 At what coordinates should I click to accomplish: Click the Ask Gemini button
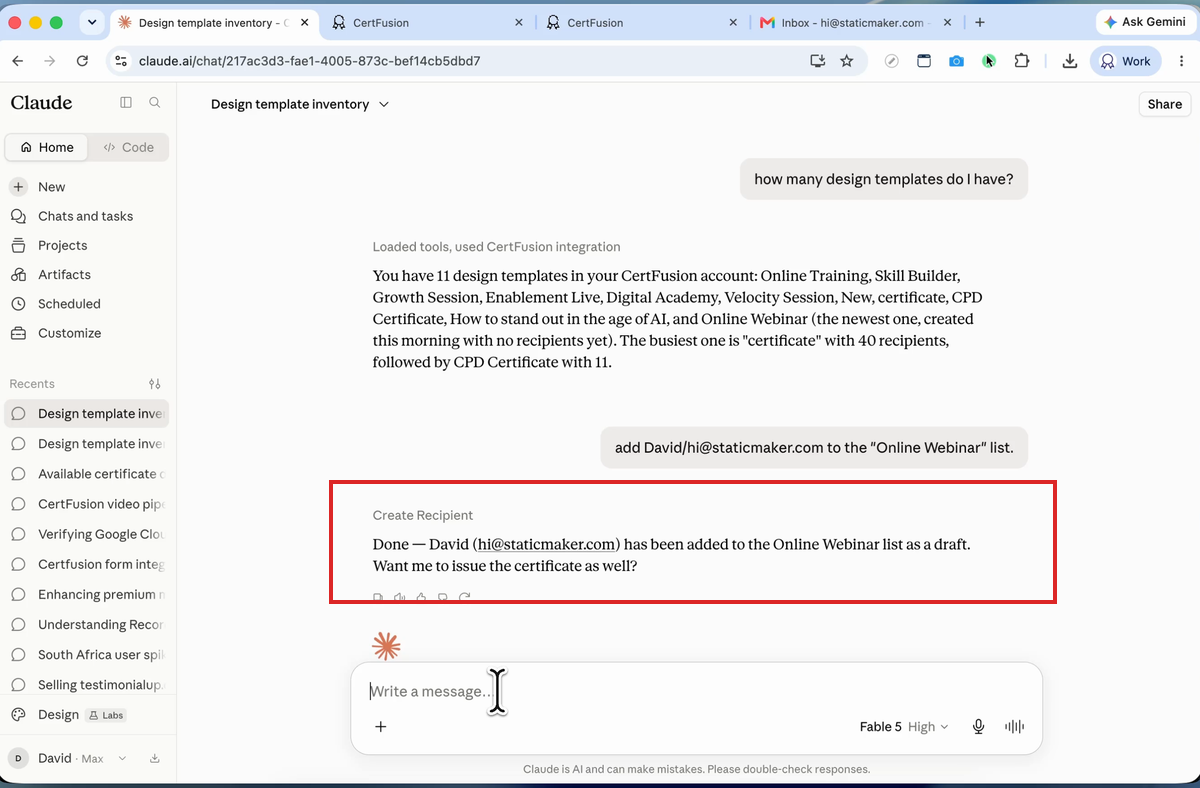coord(1146,22)
